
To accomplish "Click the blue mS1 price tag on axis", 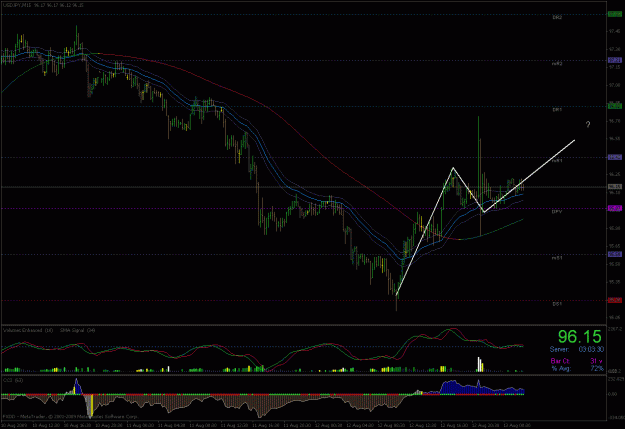I will tap(615, 254).
